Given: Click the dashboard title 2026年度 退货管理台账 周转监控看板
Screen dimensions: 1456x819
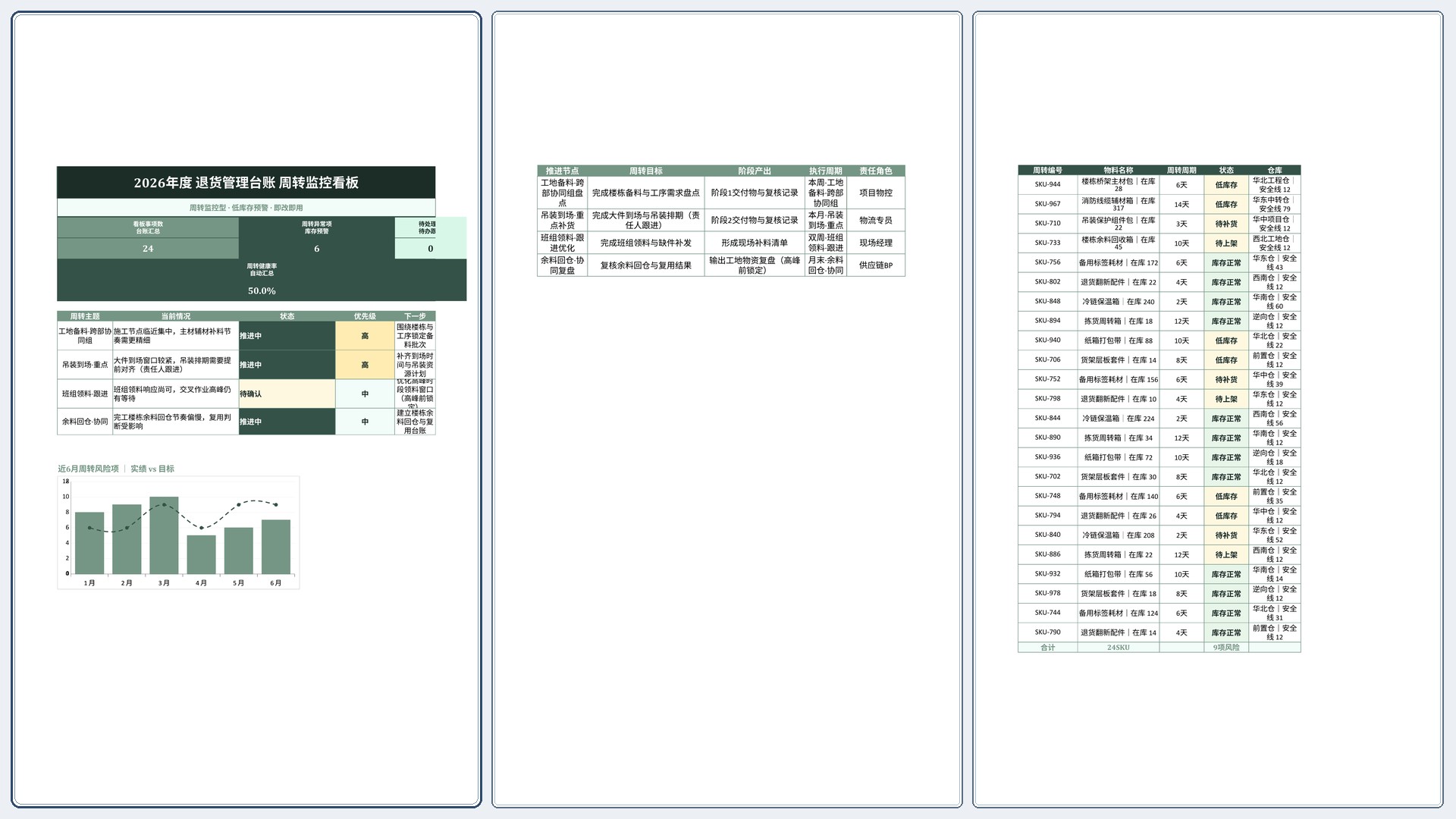Looking at the screenshot, I should pos(246,183).
